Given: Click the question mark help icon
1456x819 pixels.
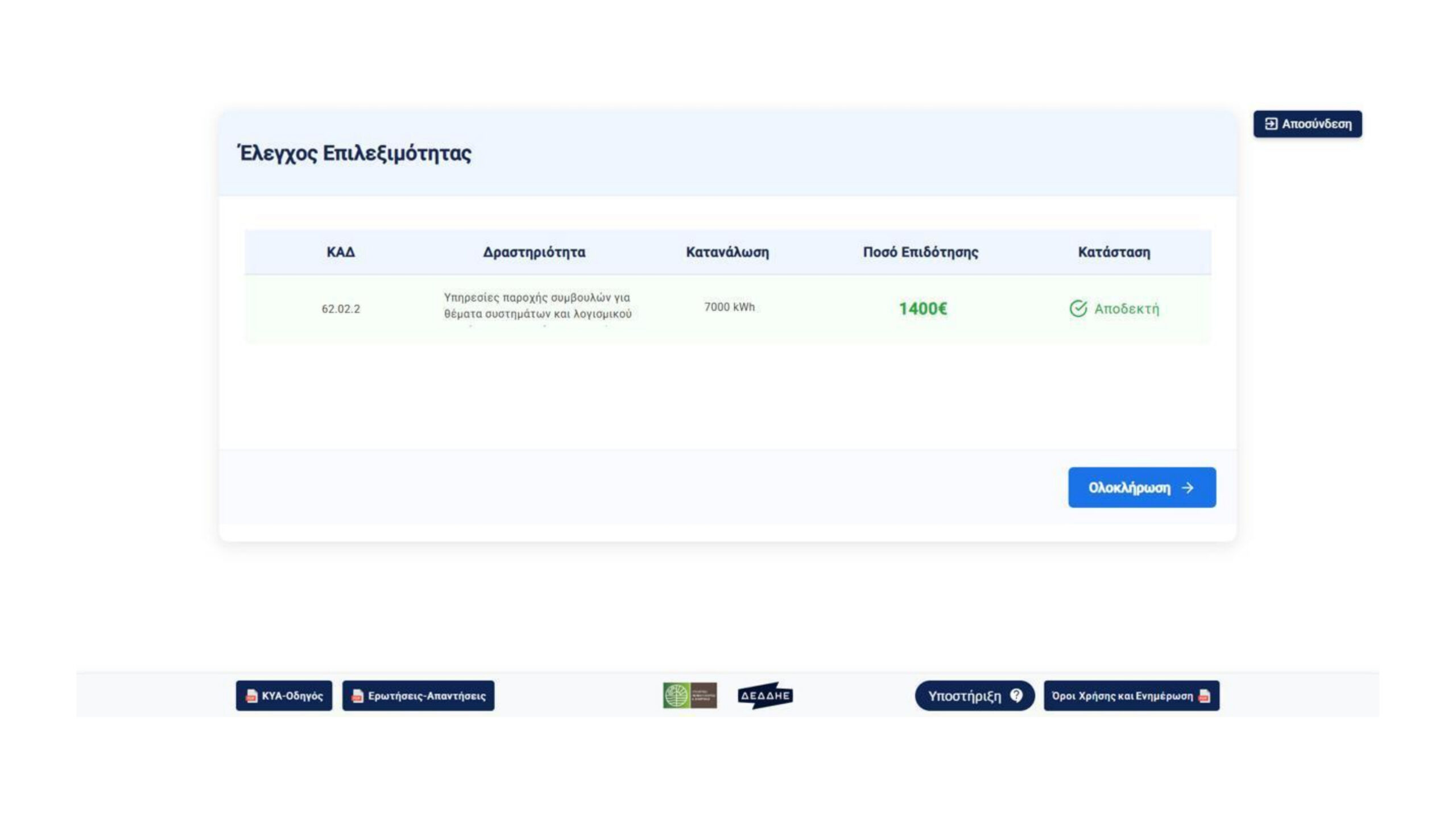Looking at the screenshot, I should coord(1016,695).
